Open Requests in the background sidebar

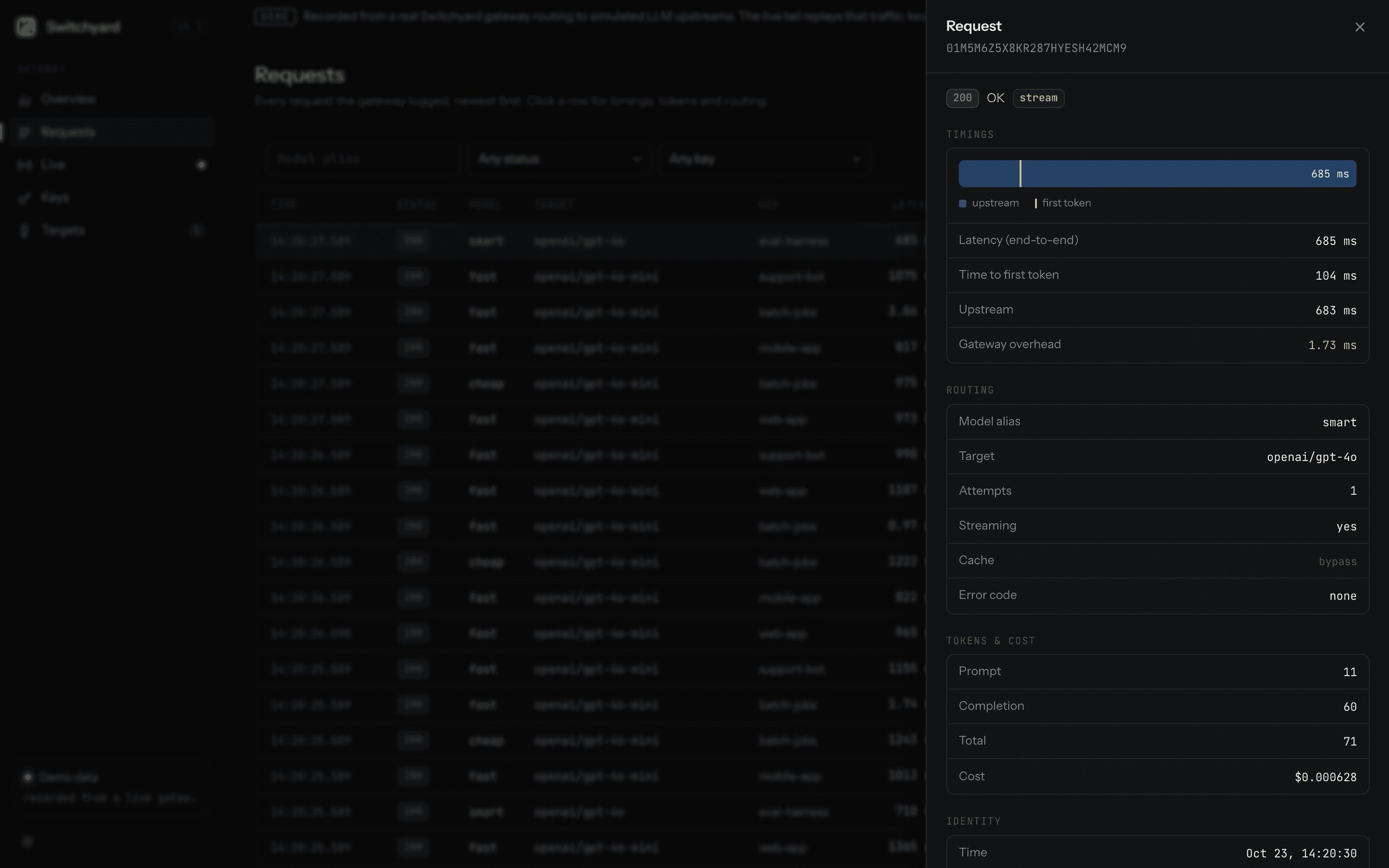click(112, 132)
